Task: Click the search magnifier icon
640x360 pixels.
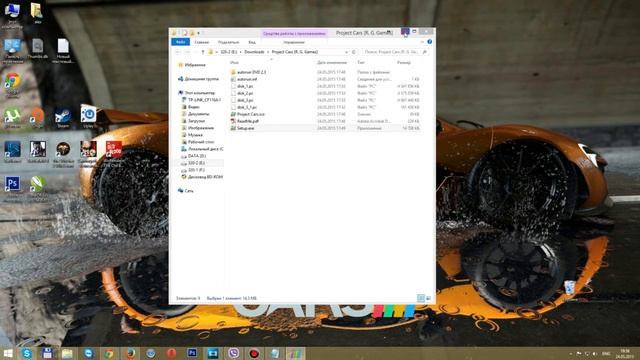Action: coord(425,52)
